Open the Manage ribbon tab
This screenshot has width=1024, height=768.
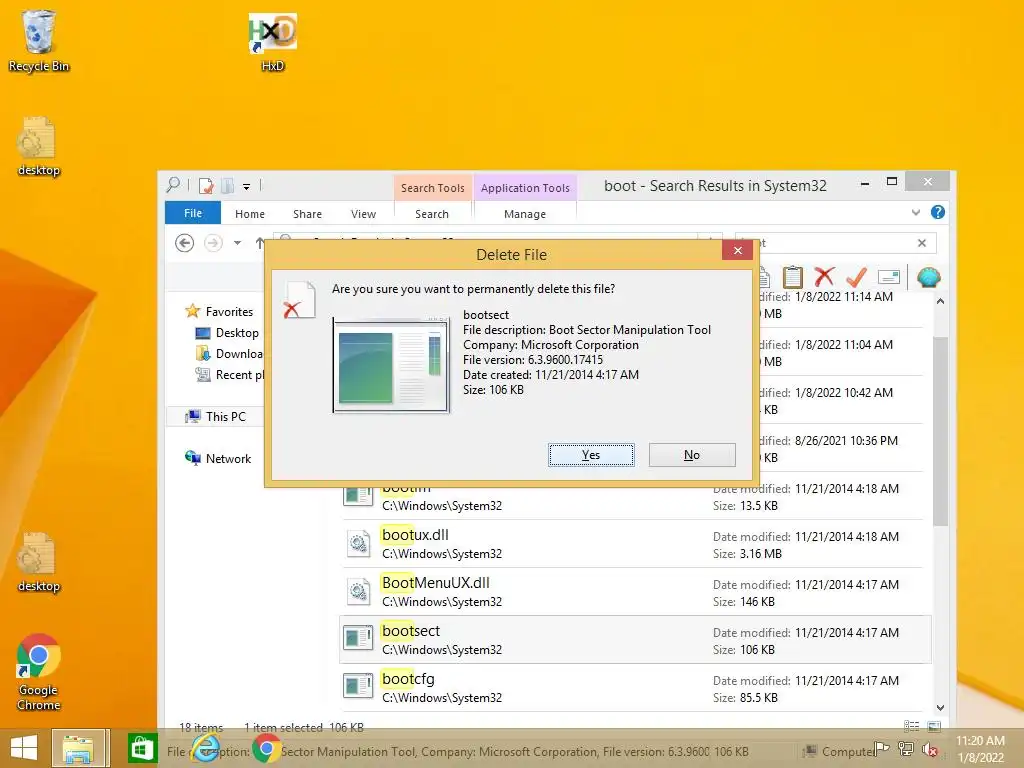524,214
